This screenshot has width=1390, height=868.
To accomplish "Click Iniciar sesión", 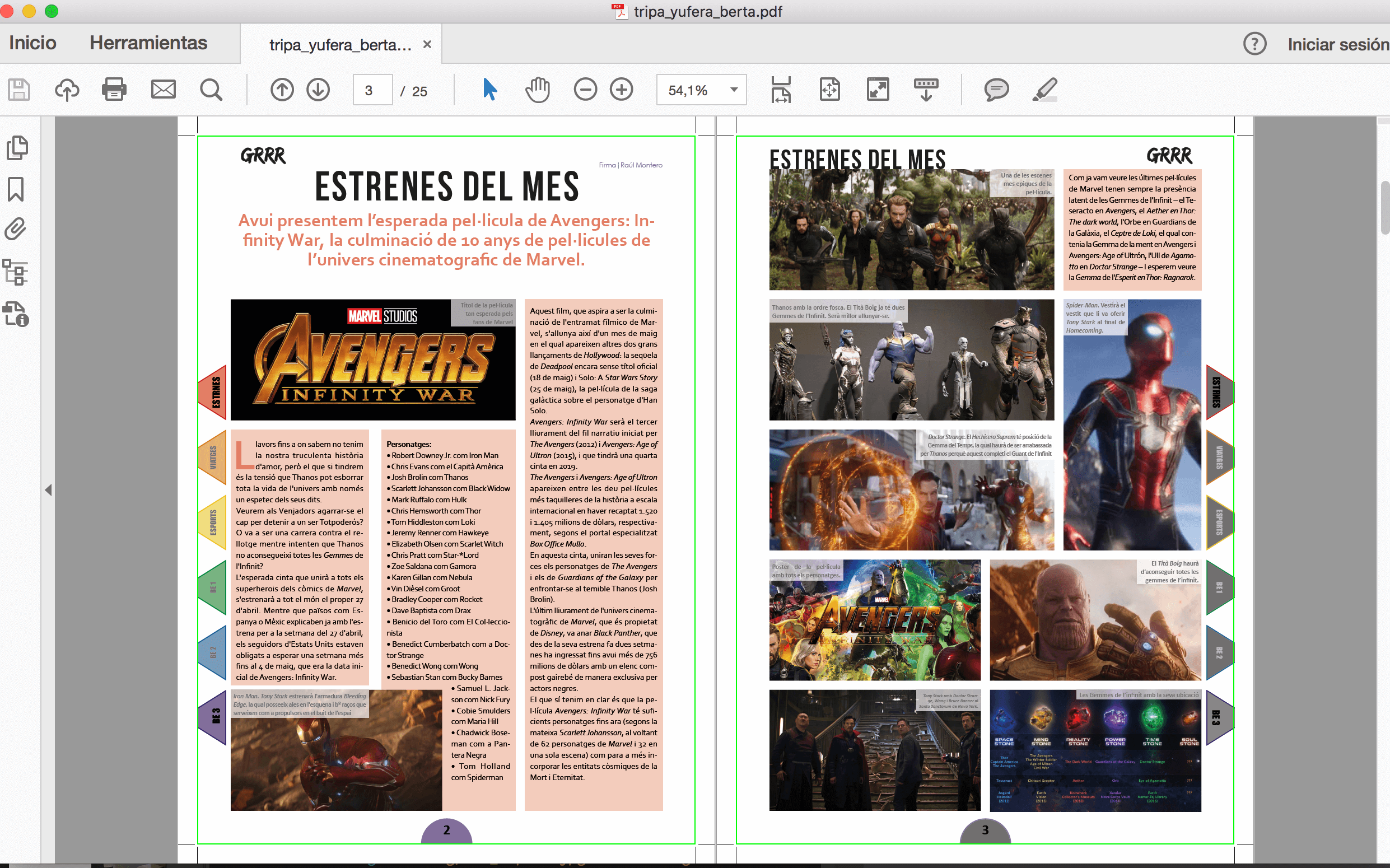I will click(x=1338, y=45).
